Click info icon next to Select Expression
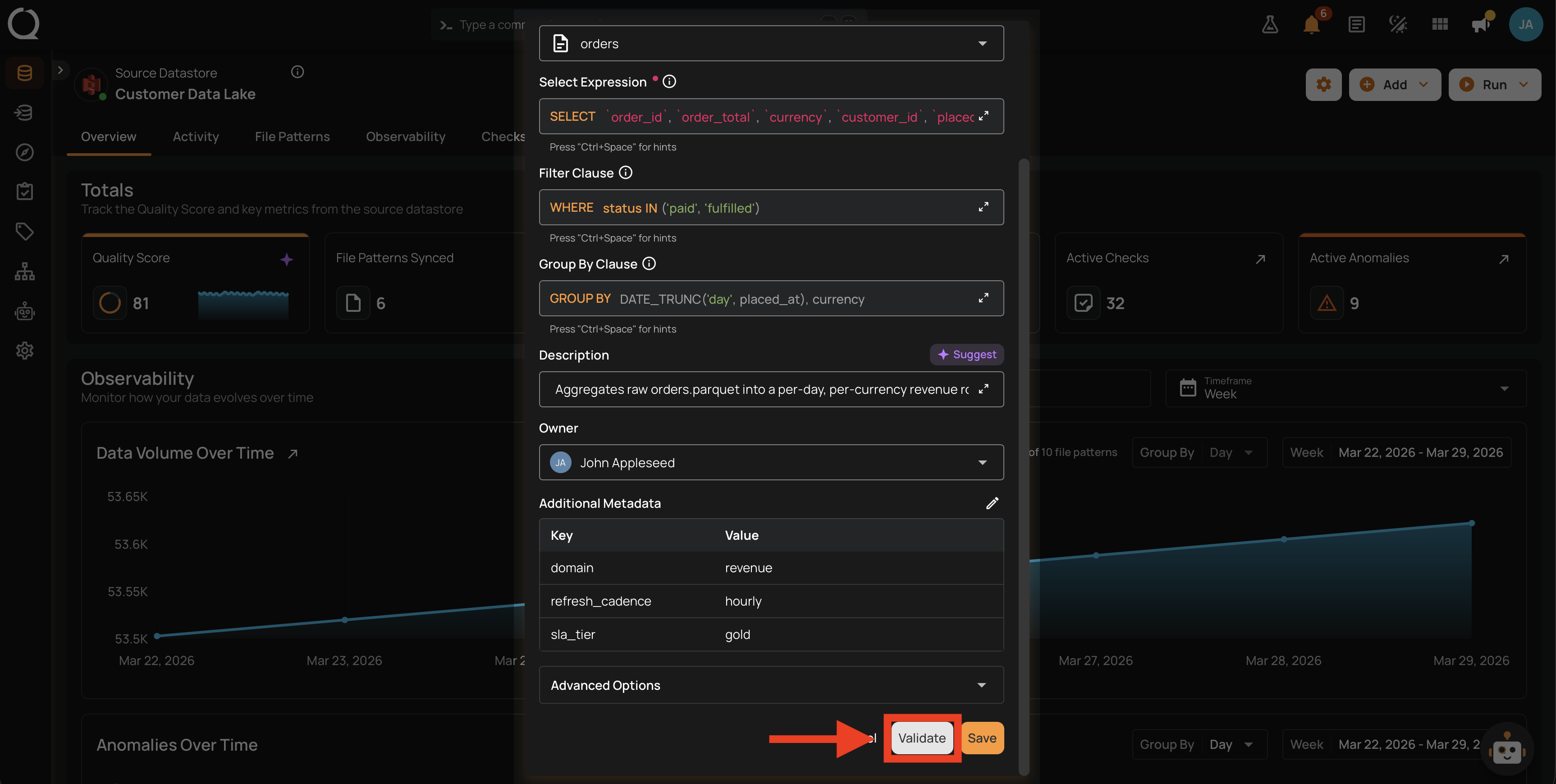 (x=669, y=82)
